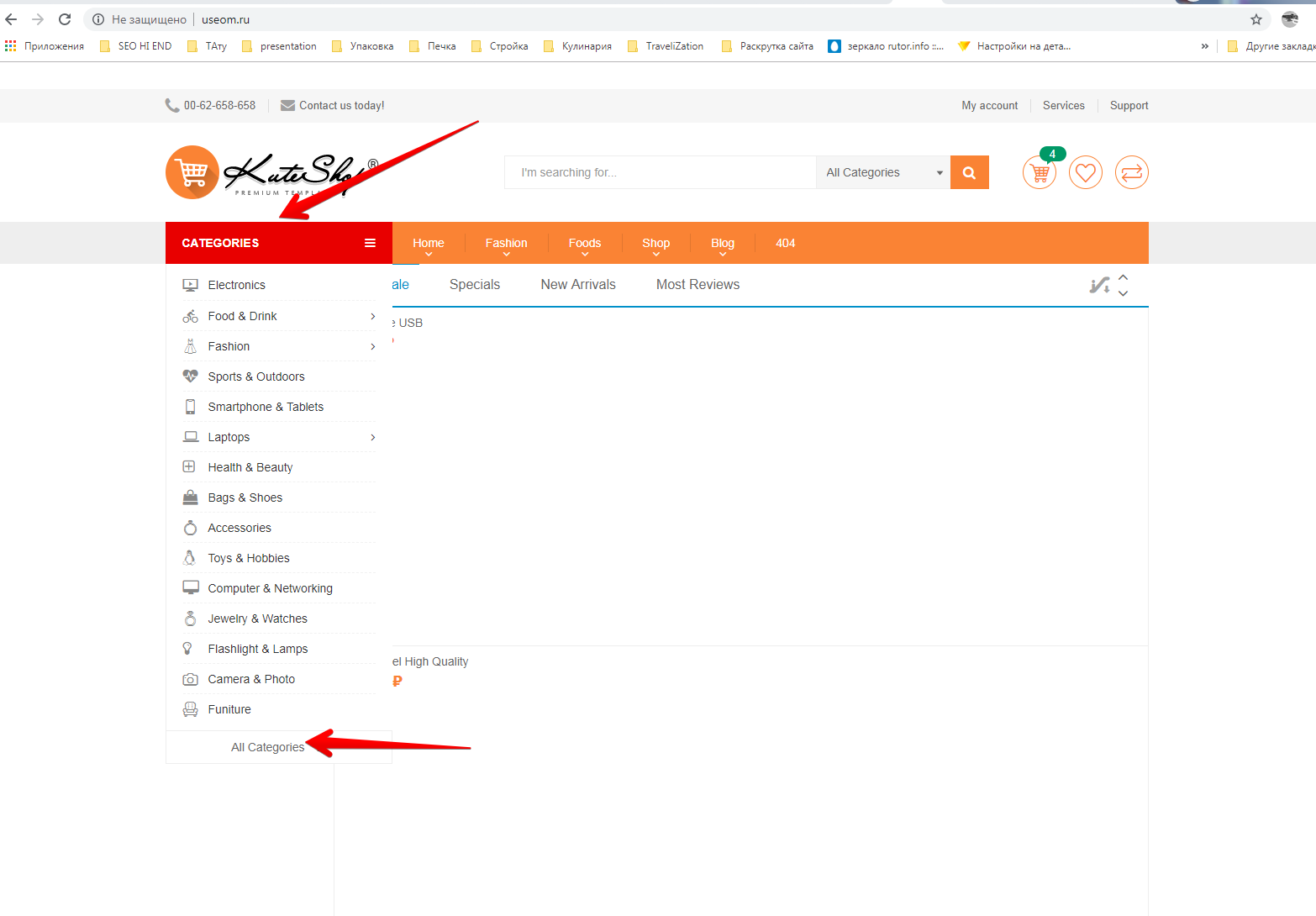Screen dimensions: 1316x916
Task: Open the All Categories search dropdown
Action: coord(883,172)
